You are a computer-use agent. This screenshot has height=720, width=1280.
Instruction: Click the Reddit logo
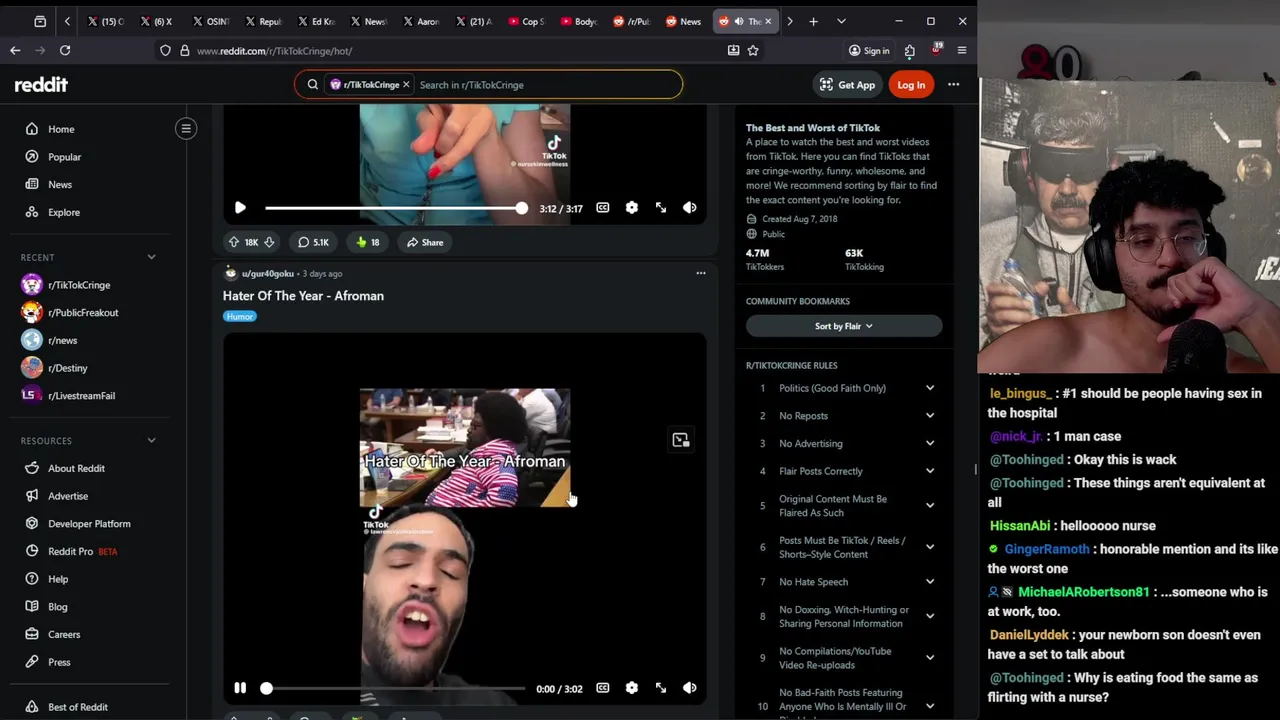pyautogui.click(x=41, y=85)
